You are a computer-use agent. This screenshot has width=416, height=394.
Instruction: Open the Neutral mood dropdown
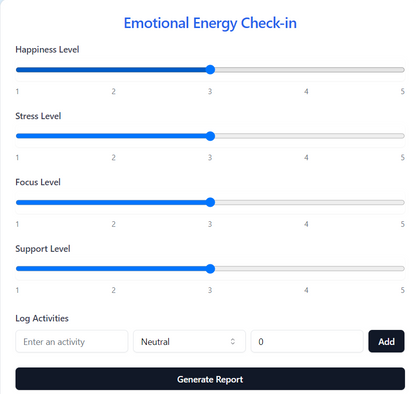[189, 341]
